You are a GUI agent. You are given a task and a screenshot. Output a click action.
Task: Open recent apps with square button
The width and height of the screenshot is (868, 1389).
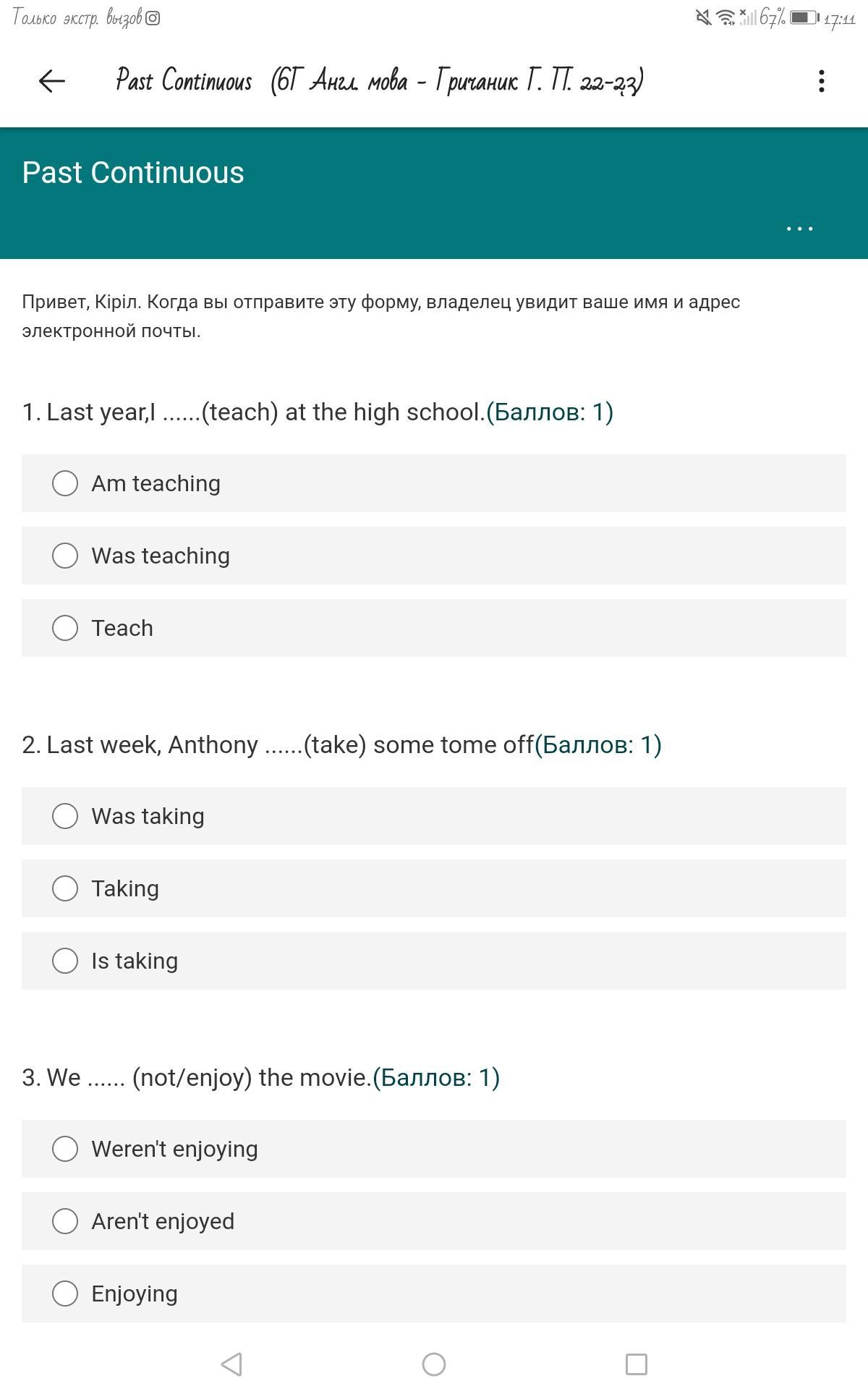tap(636, 1364)
